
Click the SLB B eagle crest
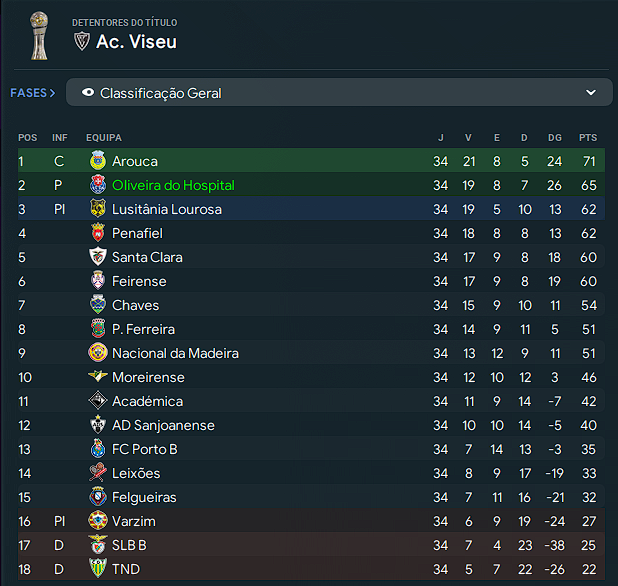pyautogui.click(x=97, y=544)
